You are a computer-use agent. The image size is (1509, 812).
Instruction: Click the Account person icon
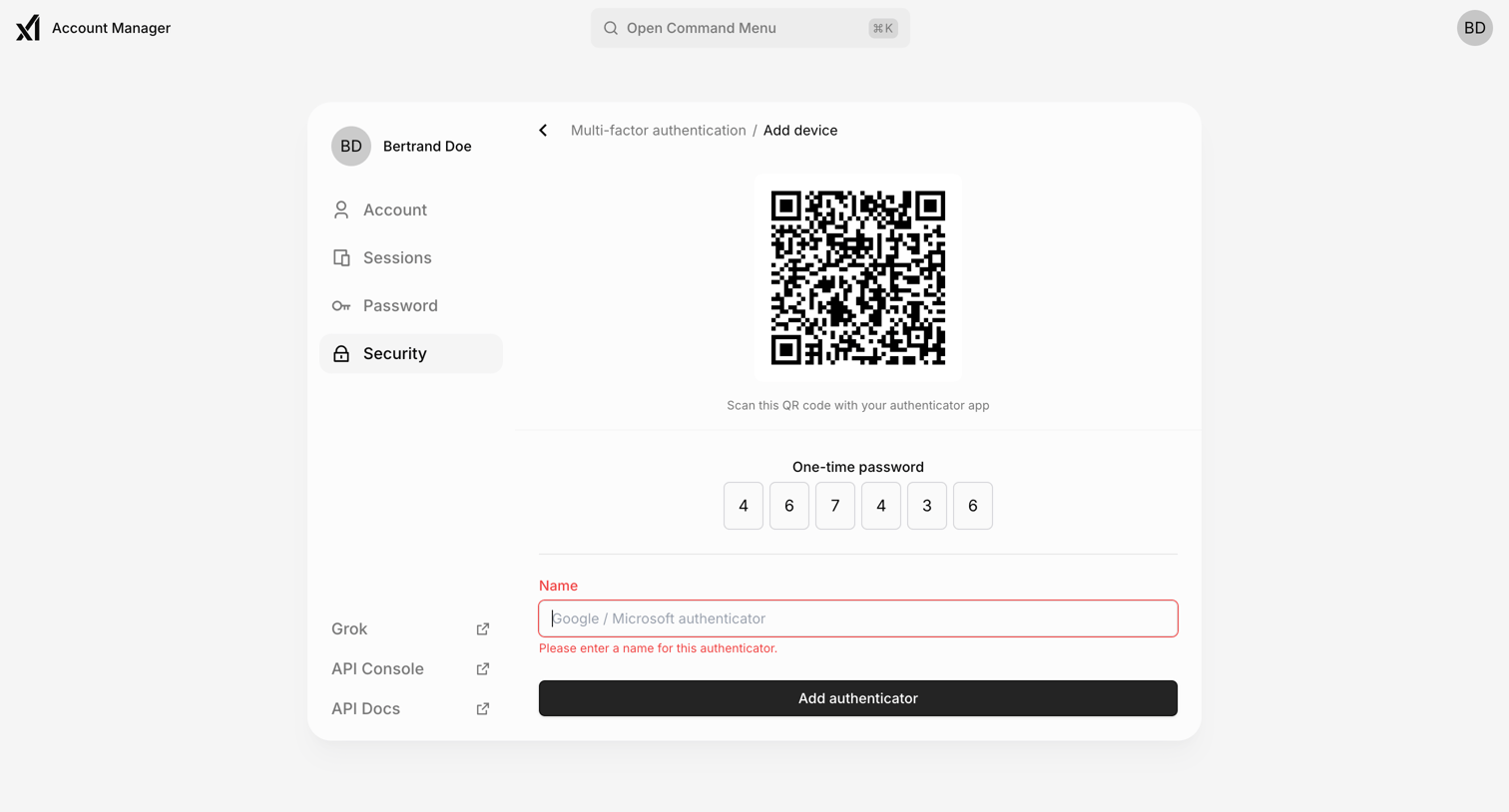tap(341, 209)
